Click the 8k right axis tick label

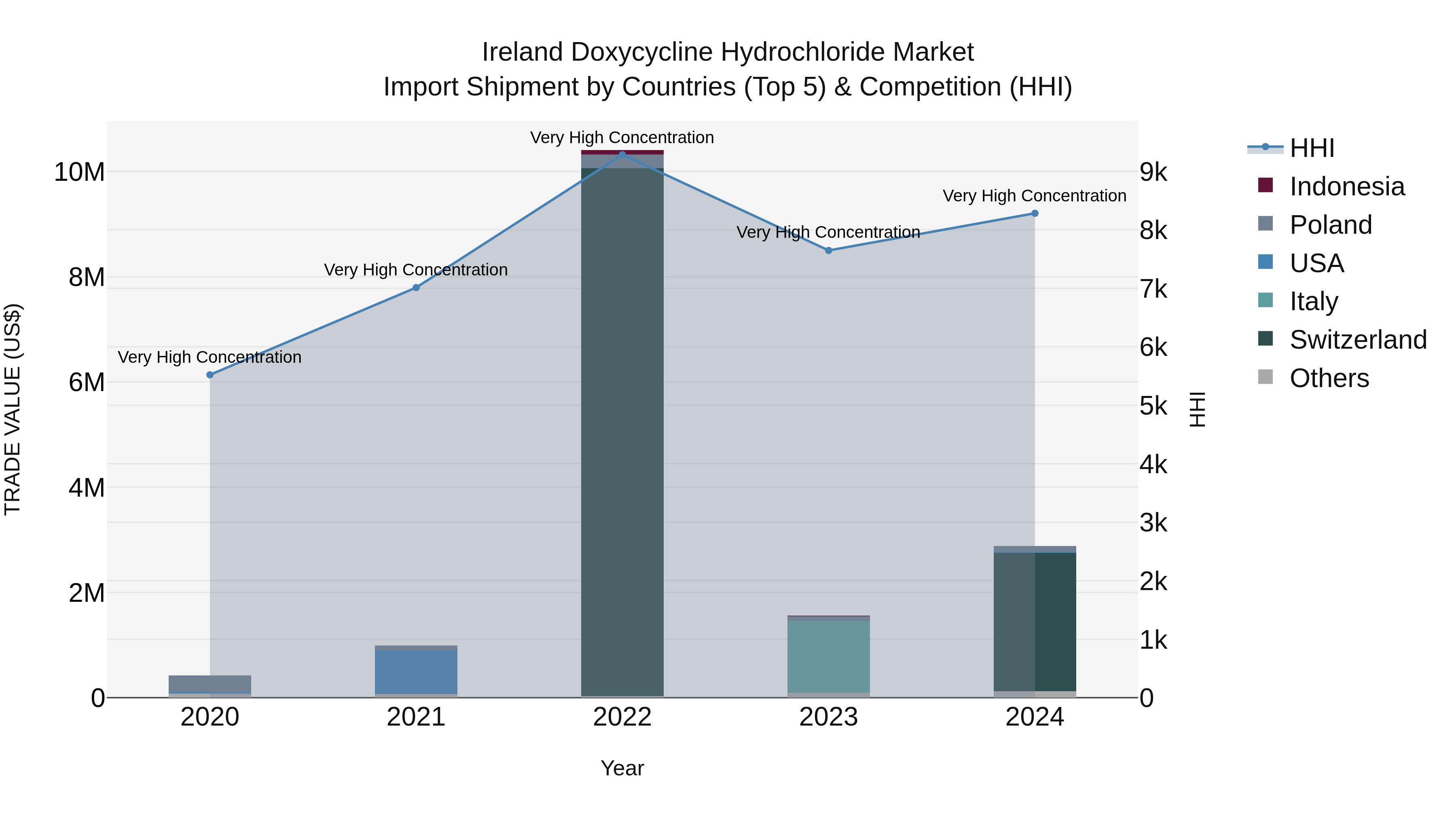(1153, 231)
